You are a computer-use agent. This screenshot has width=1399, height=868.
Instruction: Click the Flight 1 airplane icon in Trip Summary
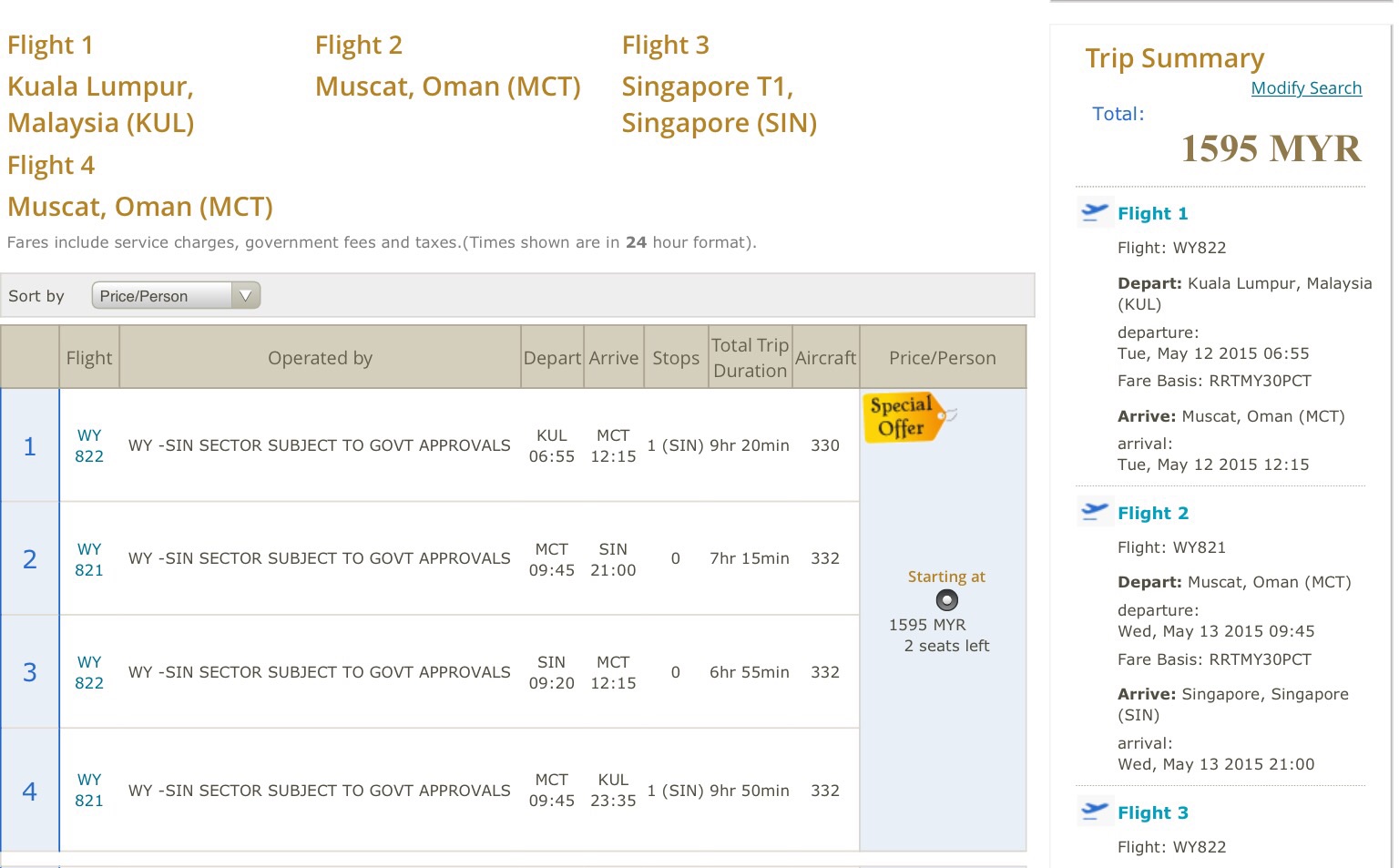click(1094, 212)
